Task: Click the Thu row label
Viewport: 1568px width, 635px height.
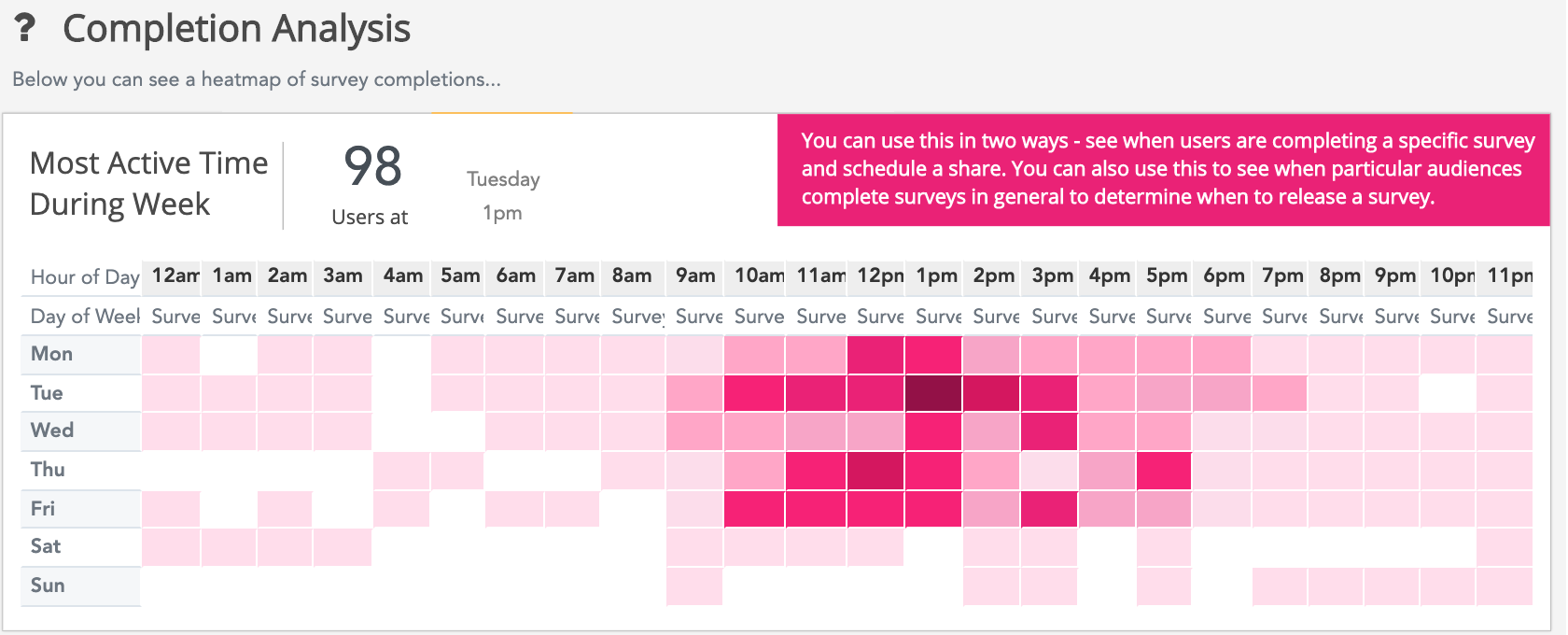Action: click(x=48, y=470)
